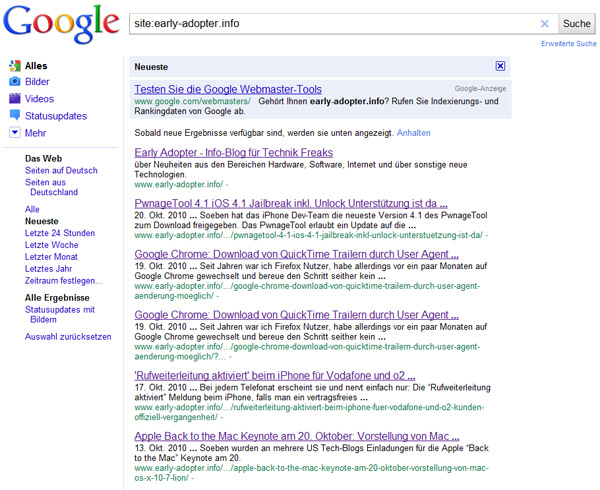Image resolution: width=600 pixels, height=490 pixels.
Task: Select Letzte 24 Stunden filter
Action: [60, 233]
